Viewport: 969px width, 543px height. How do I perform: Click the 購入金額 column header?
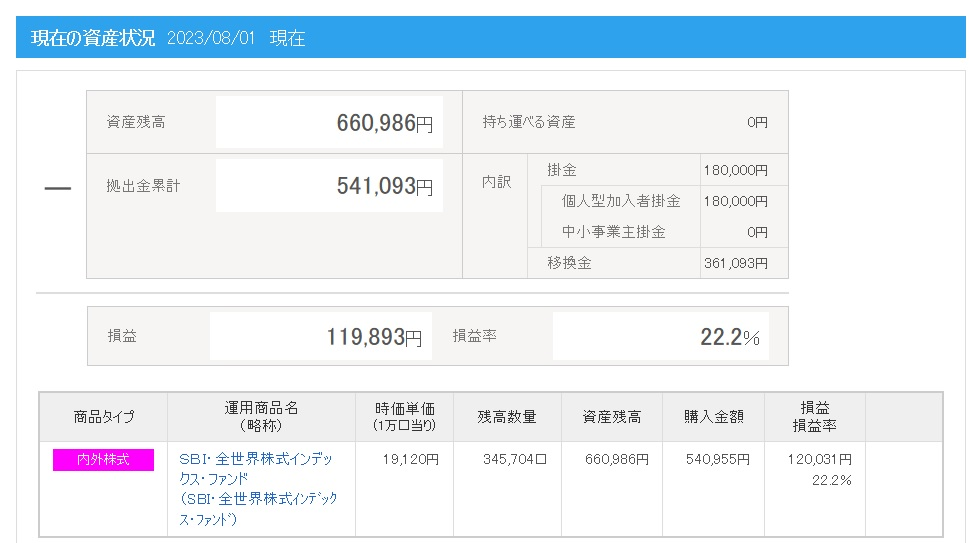click(713, 417)
